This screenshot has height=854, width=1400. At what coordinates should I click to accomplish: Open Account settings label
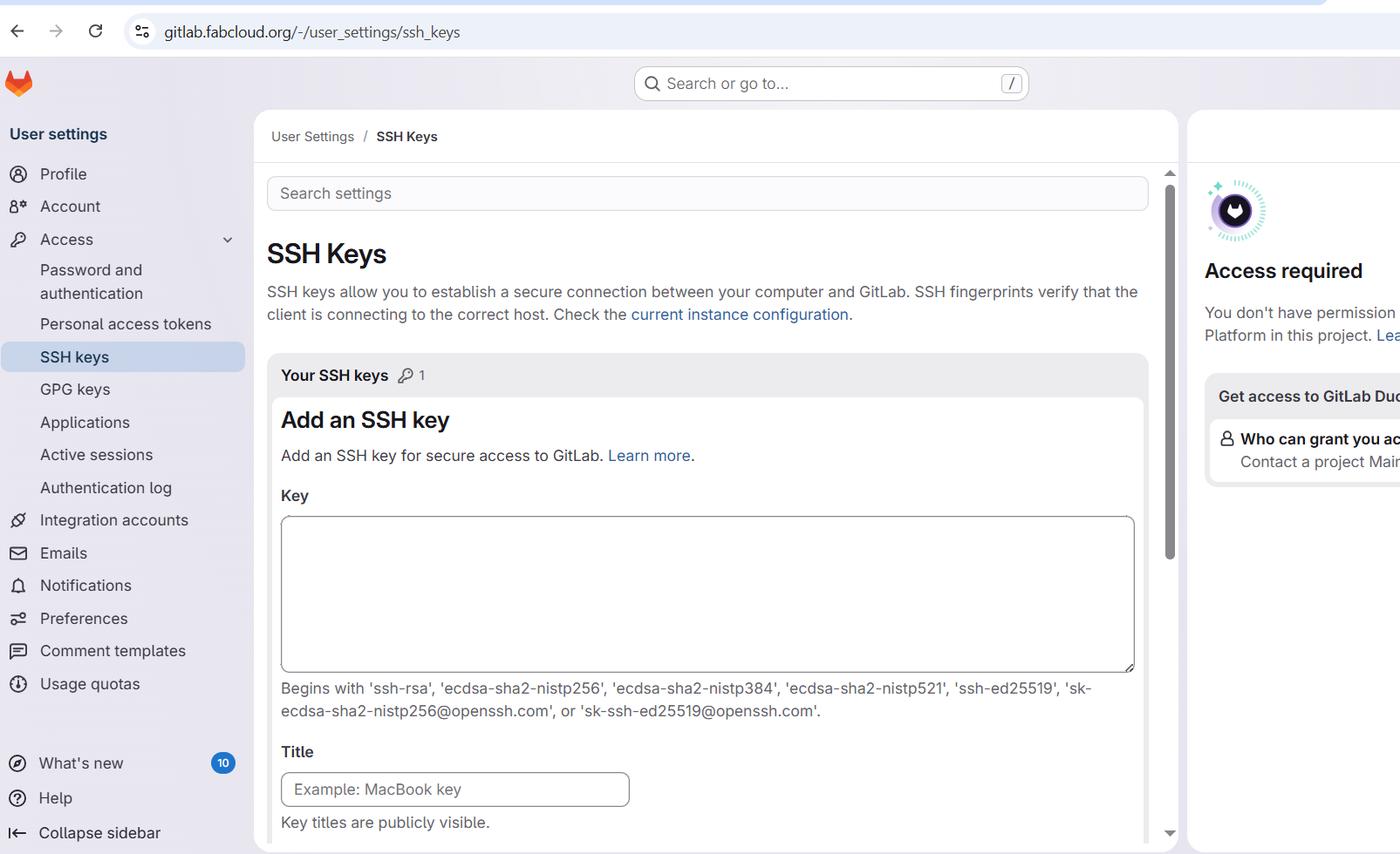tap(70, 206)
